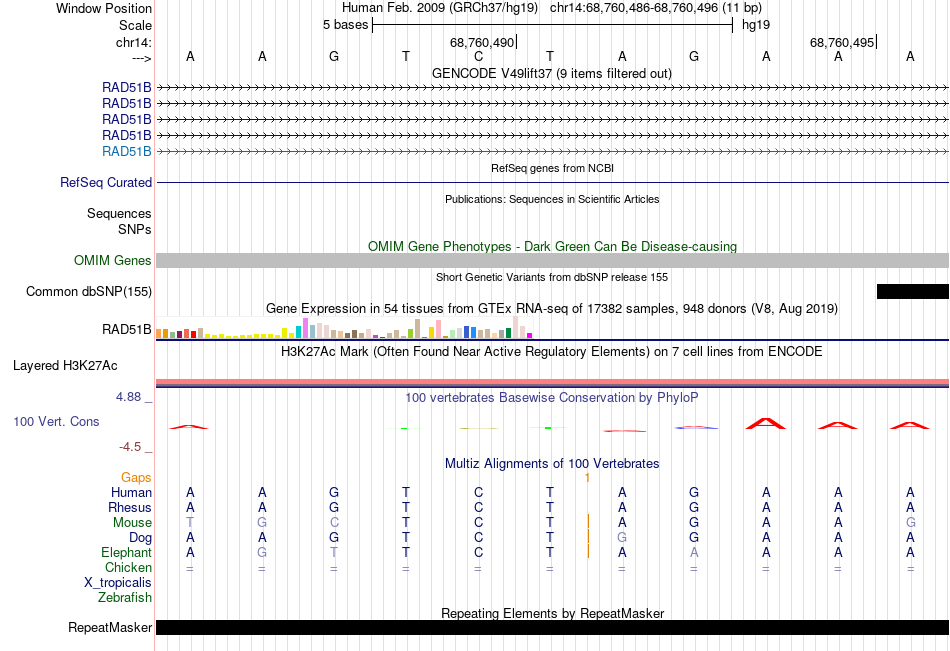Viewport: 950px width, 651px height.
Task: Select the 'Elephant' species label
Action: coord(126,552)
